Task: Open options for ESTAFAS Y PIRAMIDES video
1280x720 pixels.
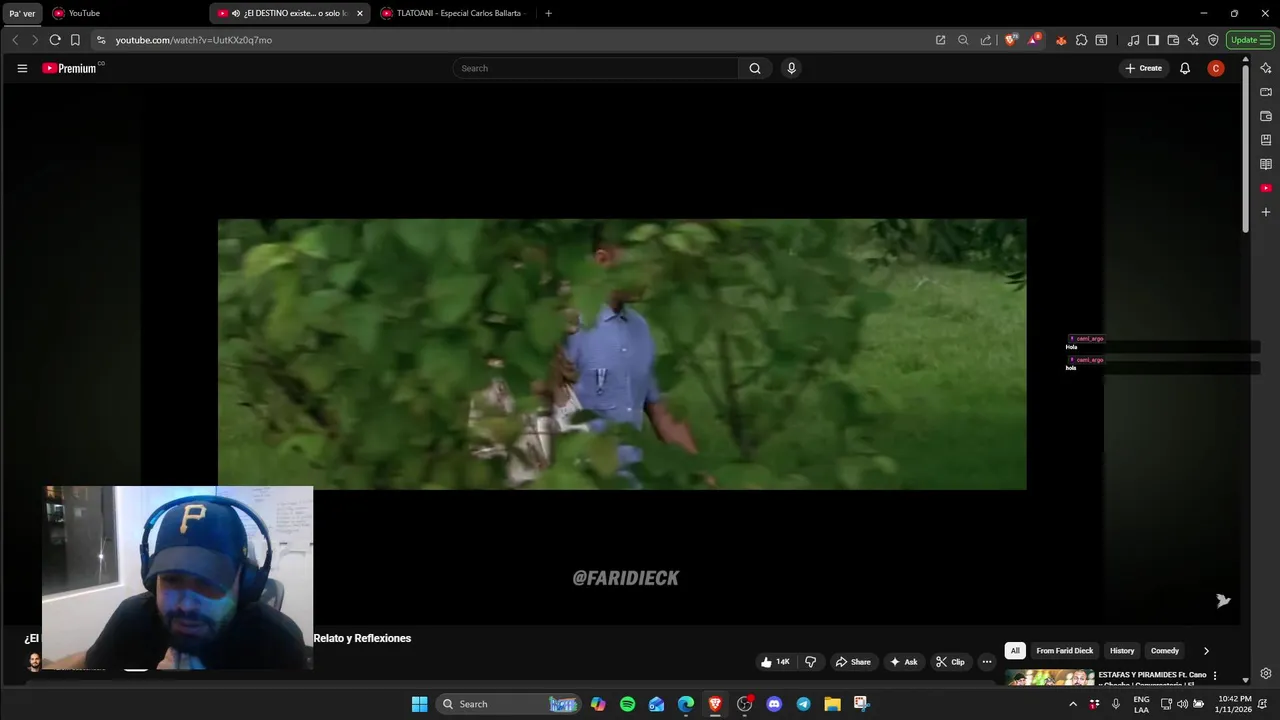Action: pos(1215,676)
